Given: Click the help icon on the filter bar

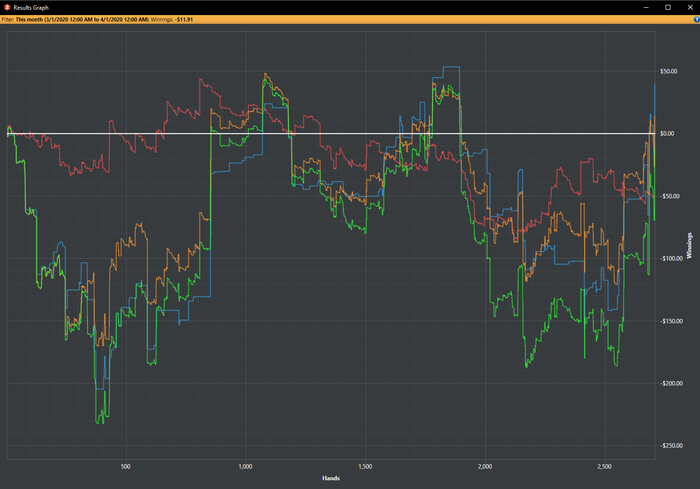Looking at the screenshot, I should 696,20.
